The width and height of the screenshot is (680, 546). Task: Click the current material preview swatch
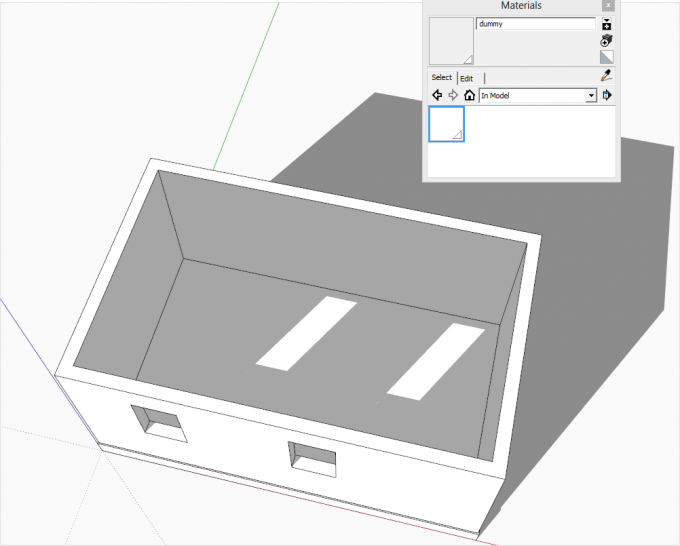[451, 41]
